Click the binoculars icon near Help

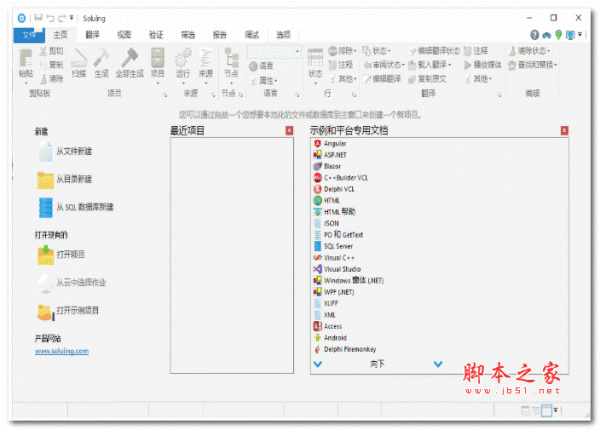[547, 35]
